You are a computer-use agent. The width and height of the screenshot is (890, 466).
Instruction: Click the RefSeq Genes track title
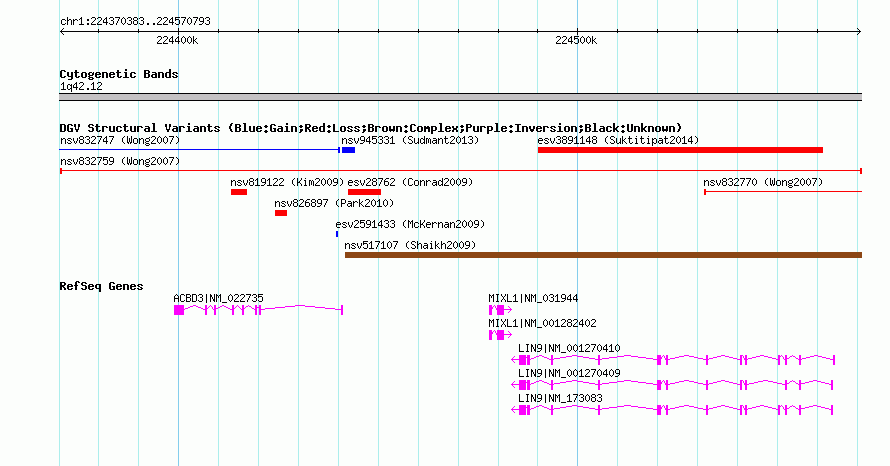(x=101, y=286)
